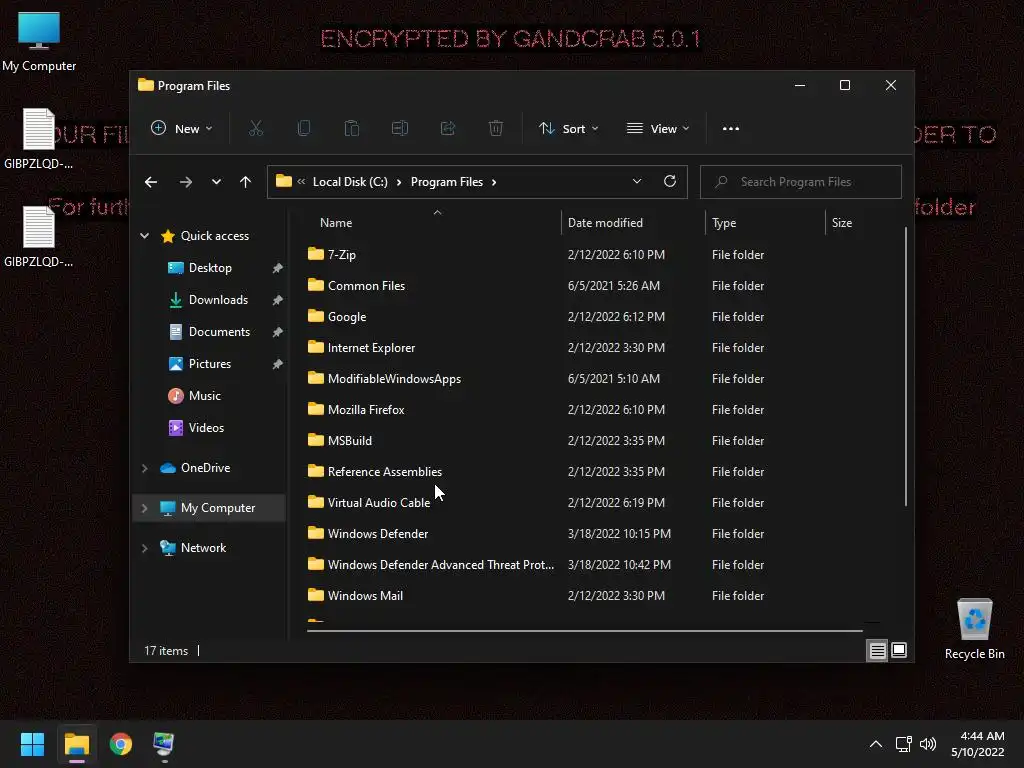Open the New item dropdown
1024x768 pixels.
click(x=182, y=129)
